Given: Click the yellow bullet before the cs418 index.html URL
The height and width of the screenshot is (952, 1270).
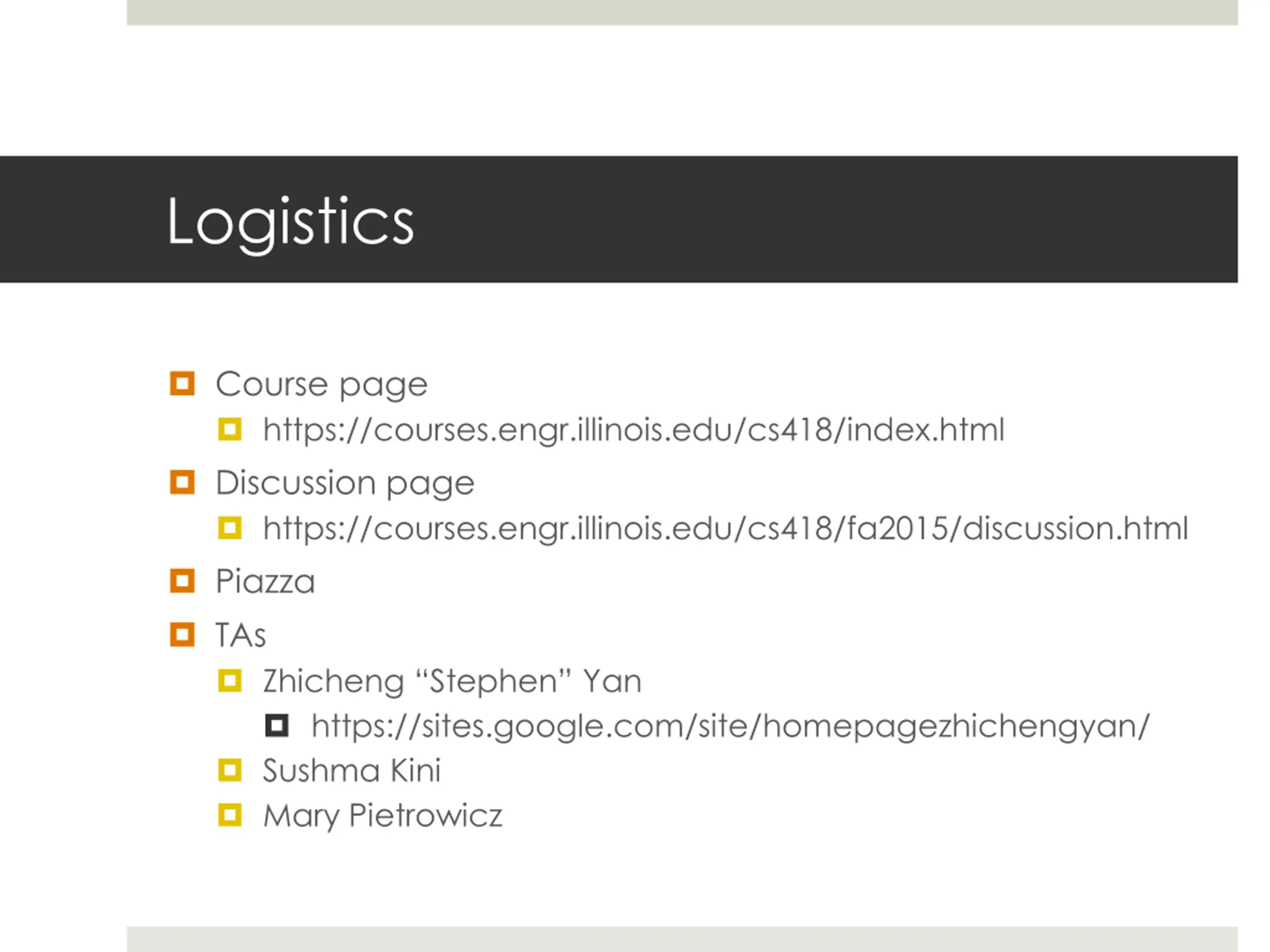Looking at the screenshot, I should coord(230,429).
